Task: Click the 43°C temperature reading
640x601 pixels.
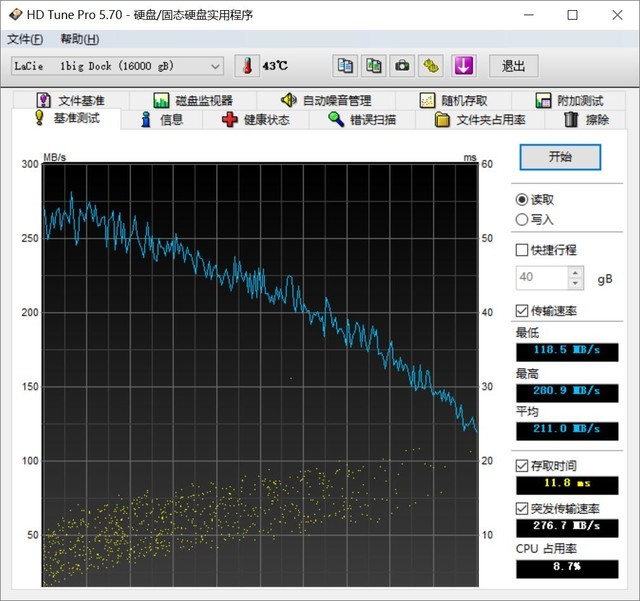Action: 275,66
